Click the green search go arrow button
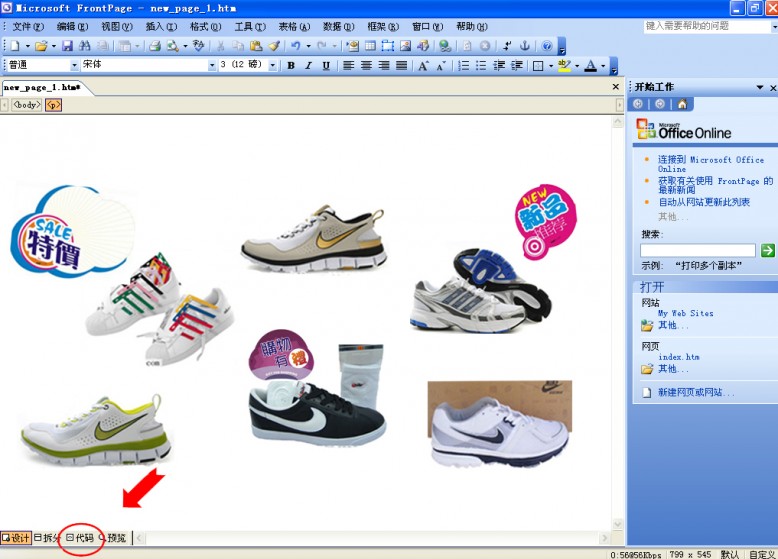Screen dimensions: 778x559 click(x=768, y=250)
